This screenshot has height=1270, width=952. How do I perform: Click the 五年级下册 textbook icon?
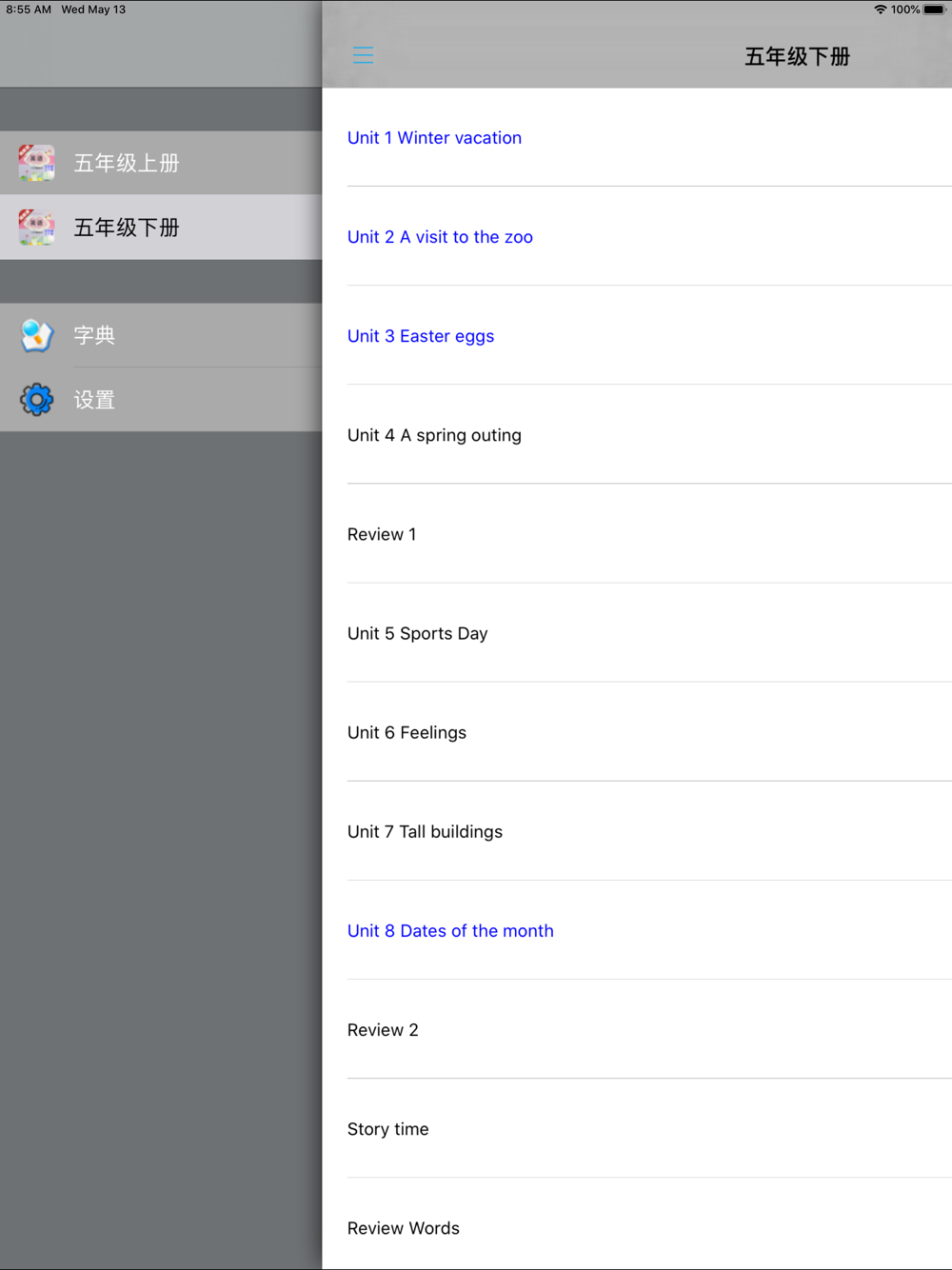coord(36,228)
